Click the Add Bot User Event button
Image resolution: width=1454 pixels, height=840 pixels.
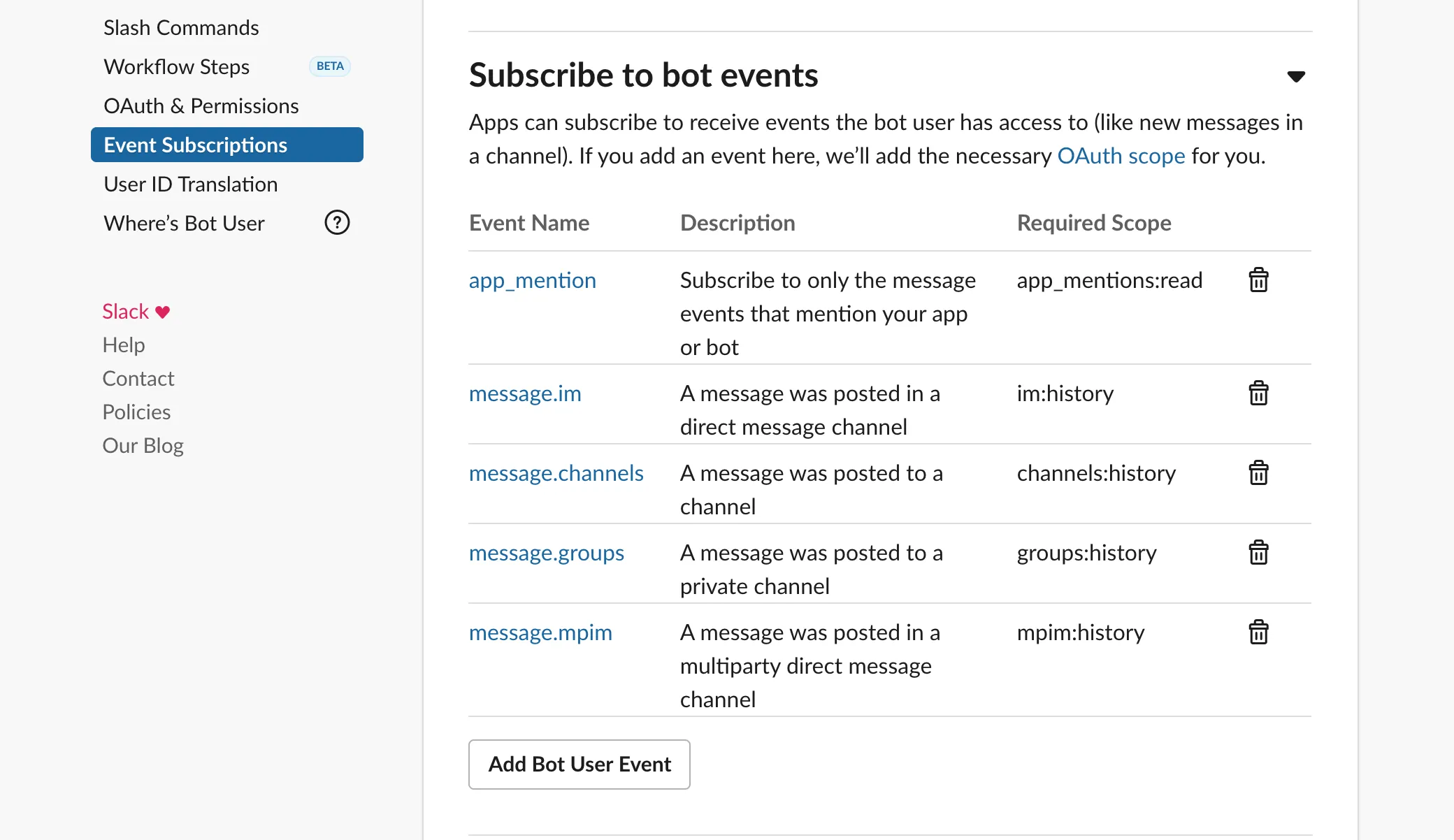coord(579,764)
